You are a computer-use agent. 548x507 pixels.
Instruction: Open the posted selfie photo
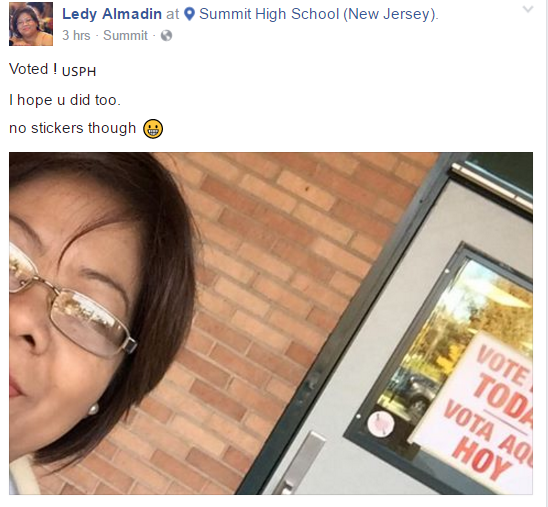click(271, 323)
